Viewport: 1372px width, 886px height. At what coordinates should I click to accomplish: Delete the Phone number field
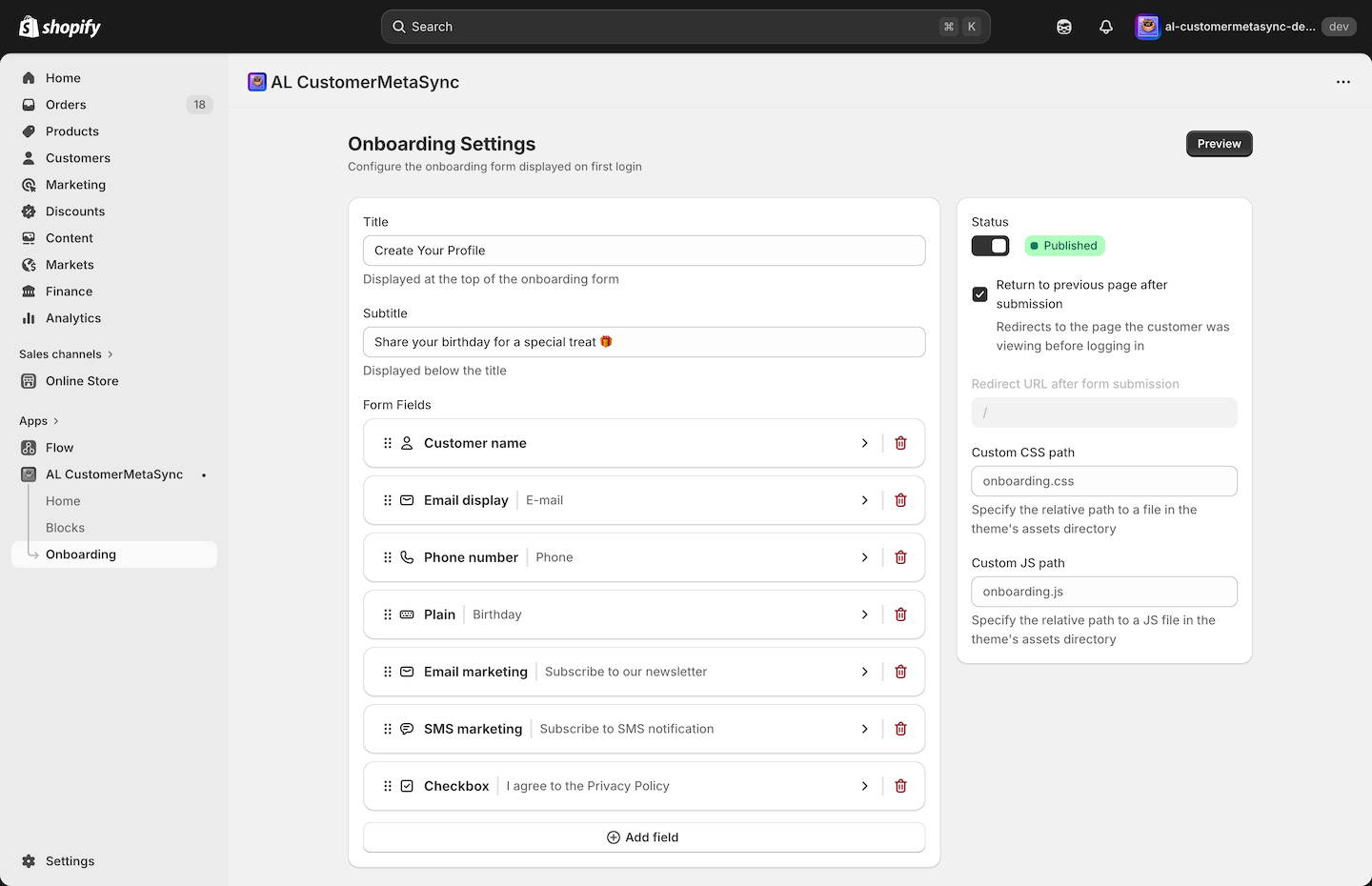pos(900,557)
